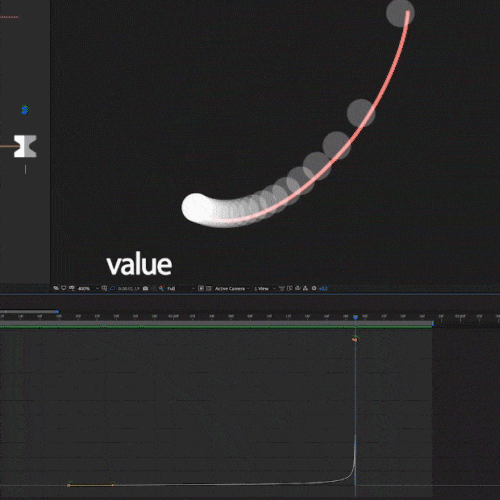This screenshot has width=500, height=500.
Task: Toggle the transparency grid icon
Action: (209, 288)
